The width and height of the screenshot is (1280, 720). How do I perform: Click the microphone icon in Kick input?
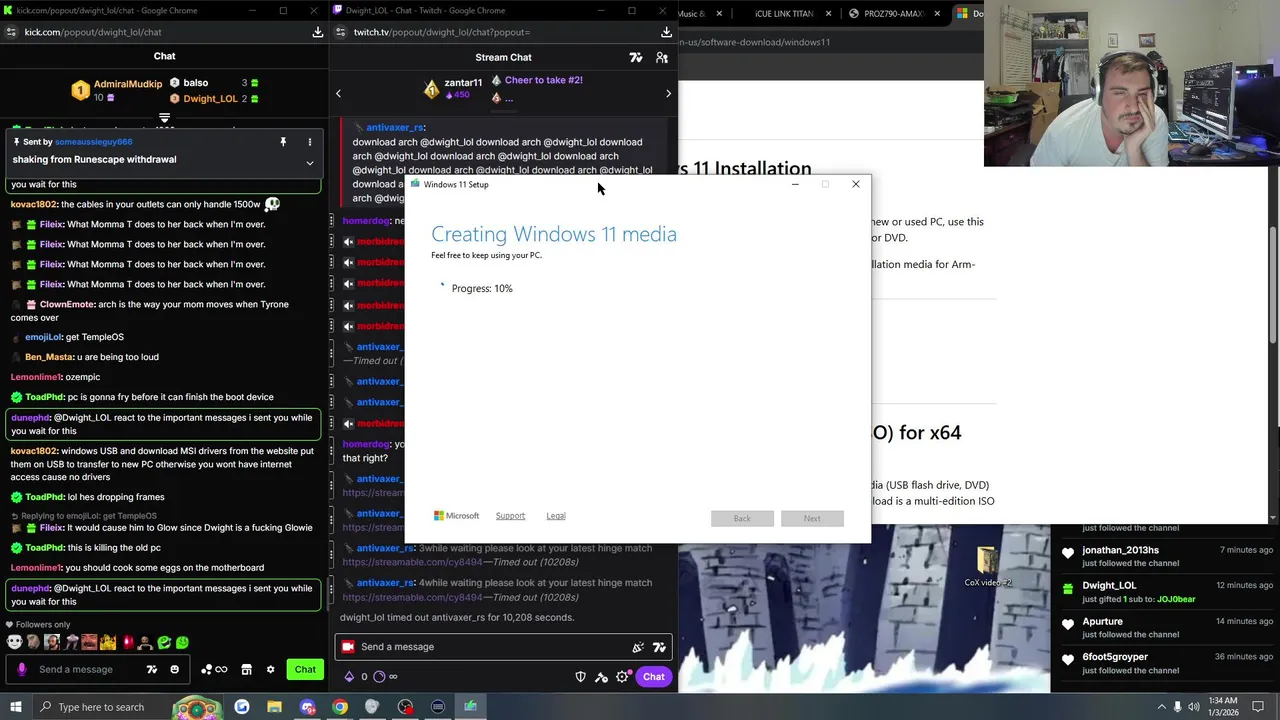(21, 669)
